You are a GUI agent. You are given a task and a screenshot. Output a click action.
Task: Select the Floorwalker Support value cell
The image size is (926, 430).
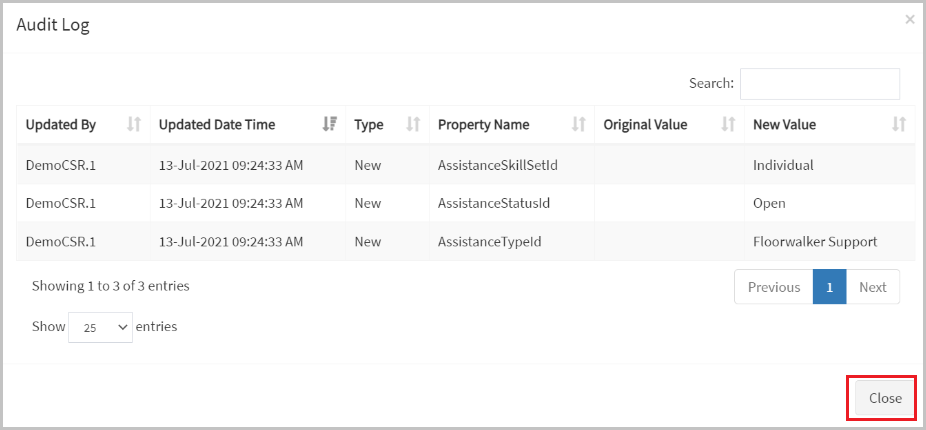pyautogui.click(x=830, y=242)
